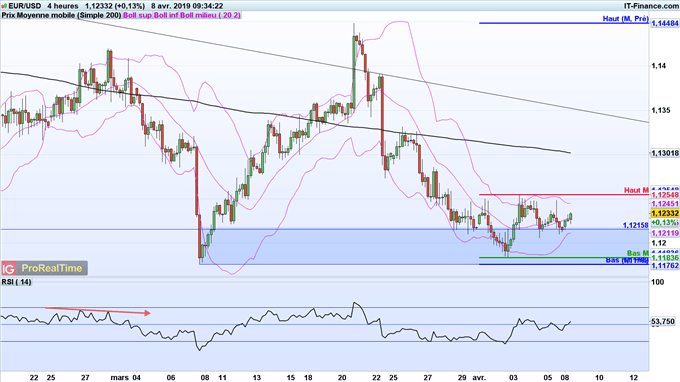Click date 12 on time axis
680x382 pixels.
click(633, 378)
